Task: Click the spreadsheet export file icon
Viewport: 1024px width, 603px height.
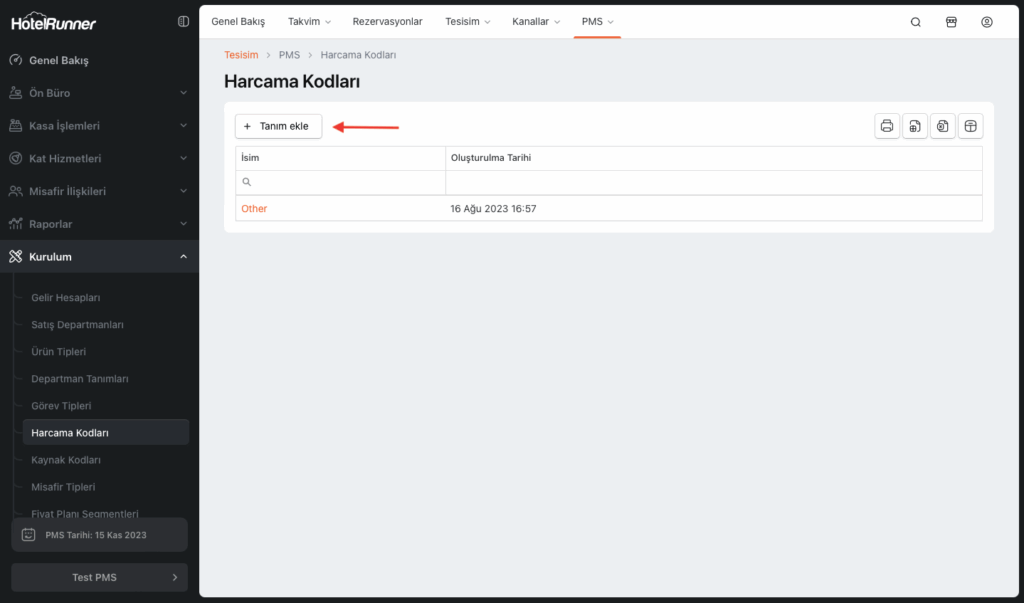Action: click(914, 126)
